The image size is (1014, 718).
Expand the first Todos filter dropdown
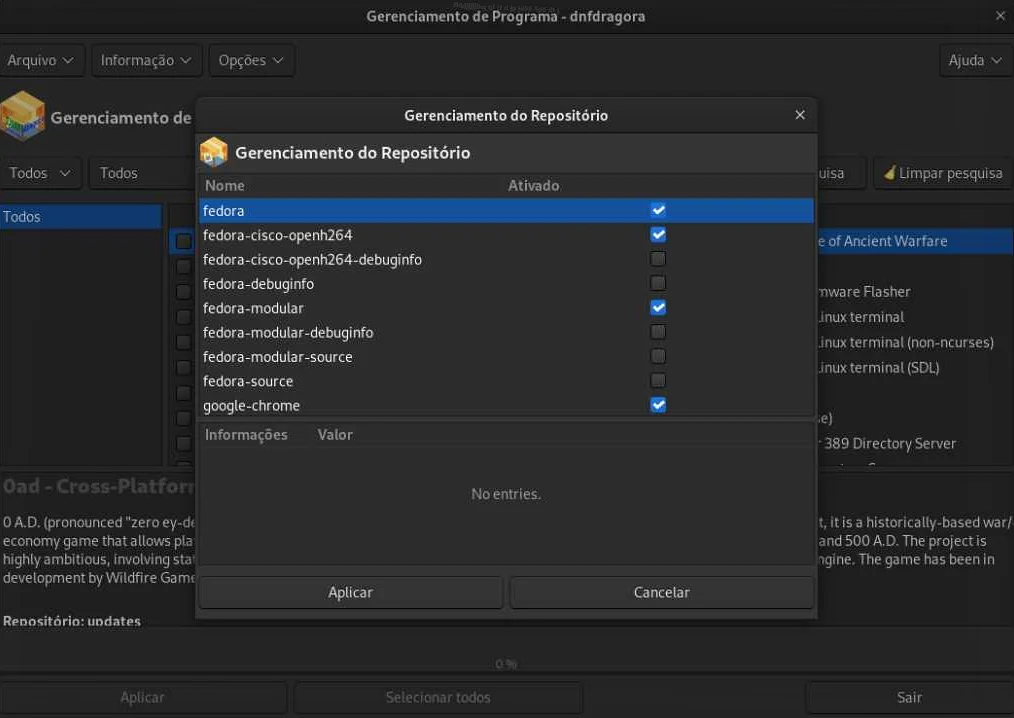pyautogui.click(x=40, y=173)
